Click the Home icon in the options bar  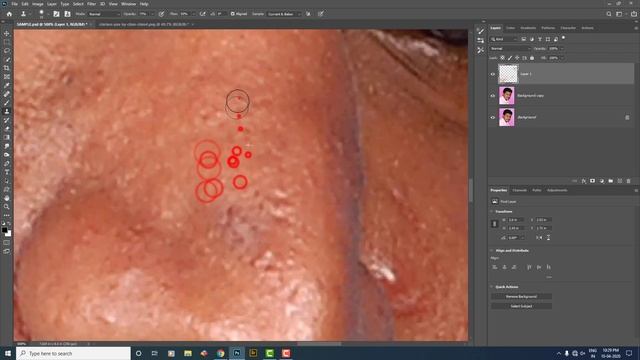pos(9,14)
